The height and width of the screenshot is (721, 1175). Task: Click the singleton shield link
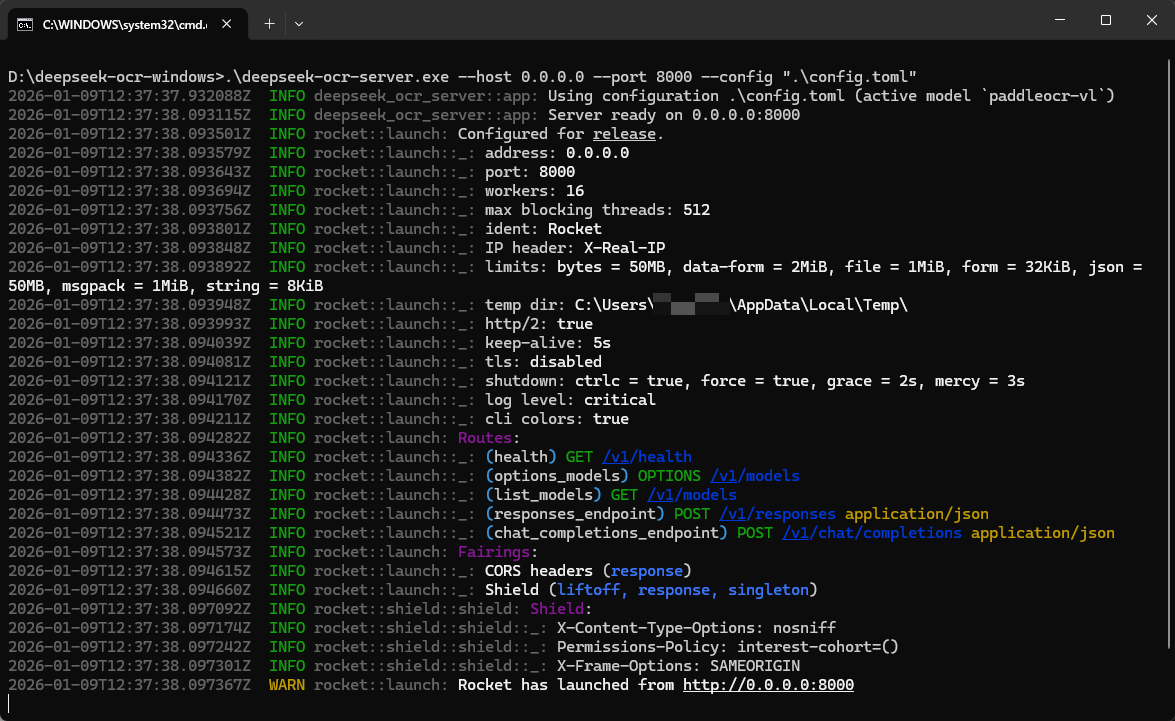tap(769, 589)
